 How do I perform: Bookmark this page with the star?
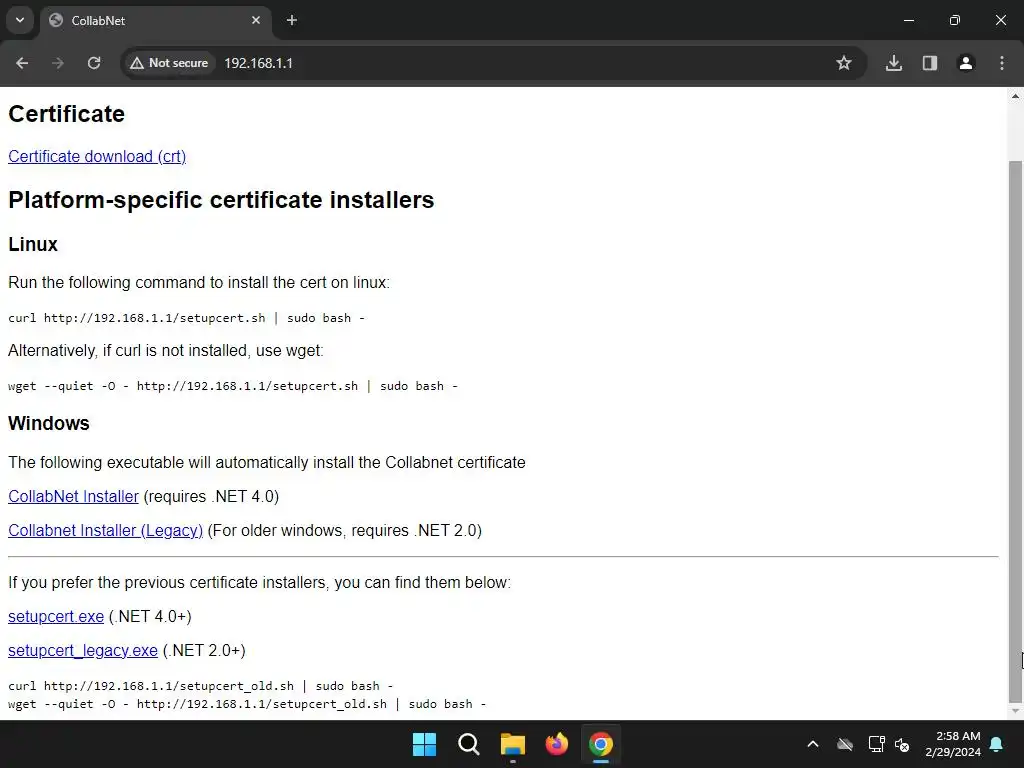pyautogui.click(x=844, y=63)
